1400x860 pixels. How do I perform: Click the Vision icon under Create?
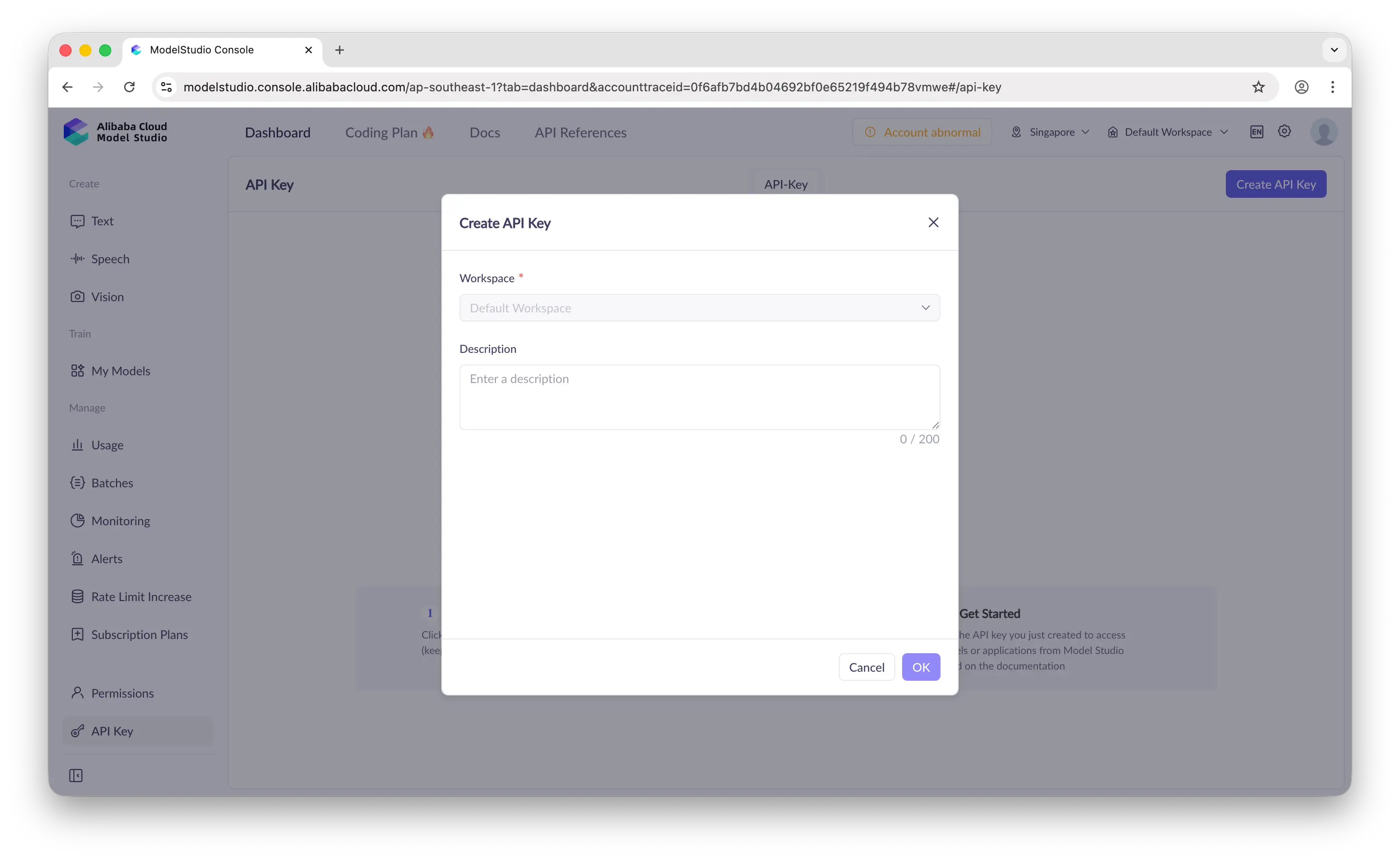tap(78, 296)
